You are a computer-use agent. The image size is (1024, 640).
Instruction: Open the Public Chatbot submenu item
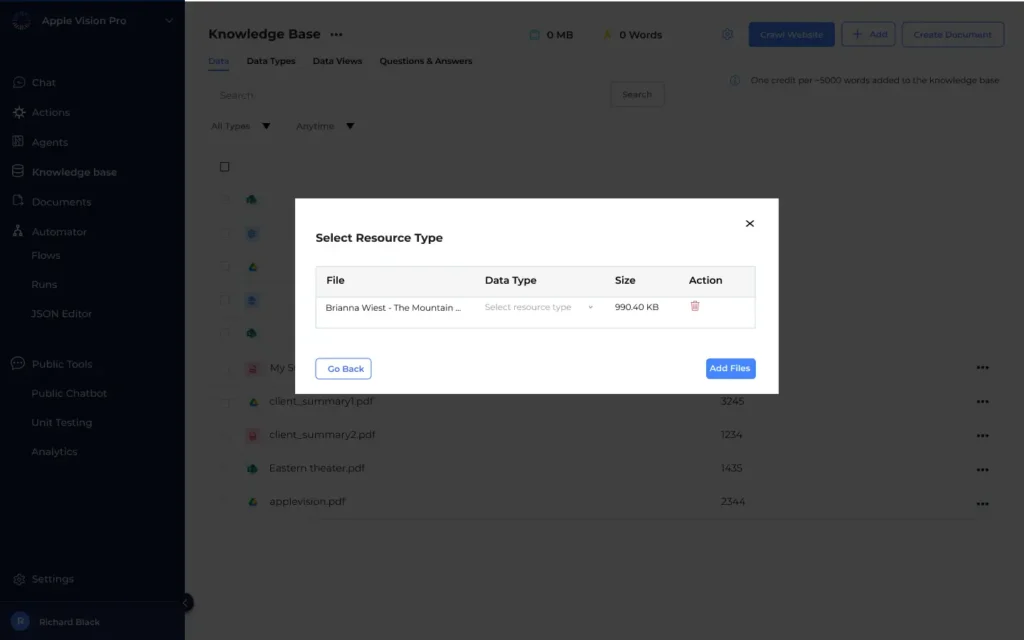pyautogui.click(x=69, y=393)
